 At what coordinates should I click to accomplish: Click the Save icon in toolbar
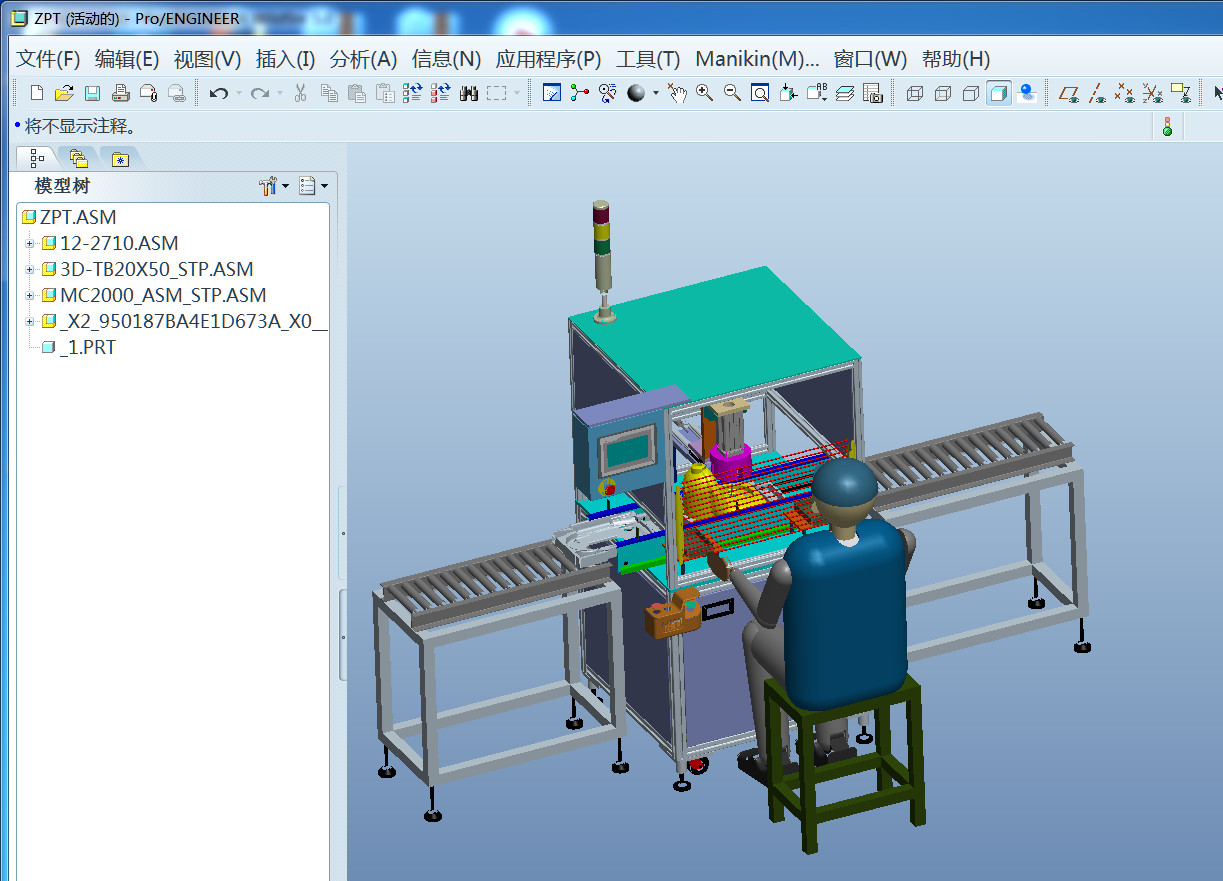(x=92, y=93)
